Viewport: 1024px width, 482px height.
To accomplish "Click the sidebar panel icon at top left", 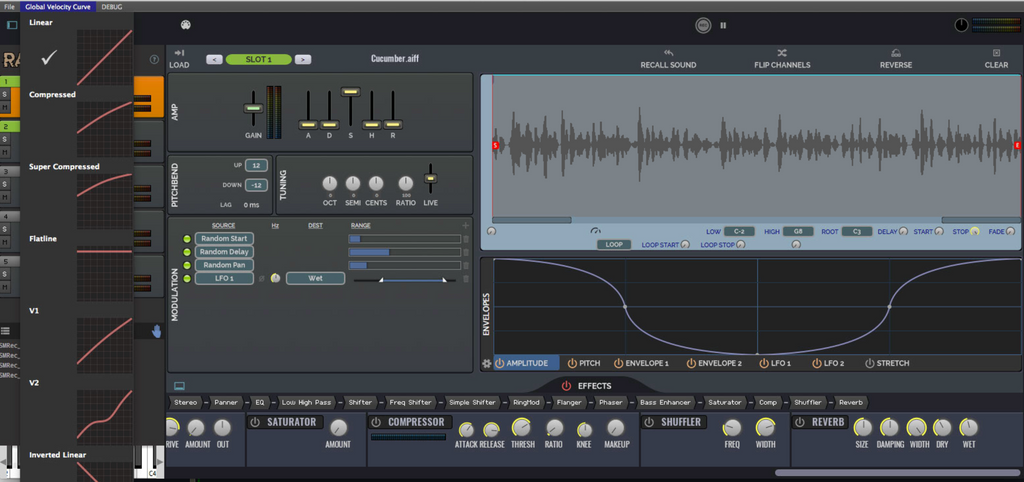I will [12, 25].
